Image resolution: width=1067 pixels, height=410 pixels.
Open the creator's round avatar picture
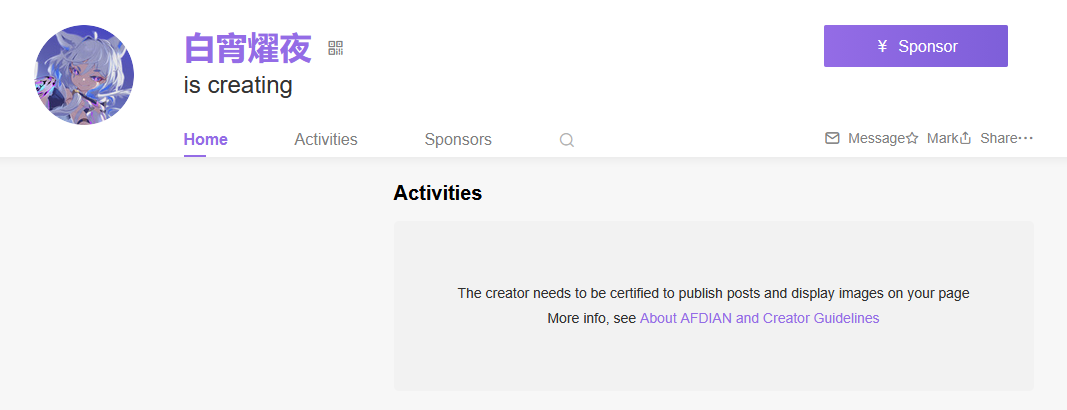coord(84,75)
